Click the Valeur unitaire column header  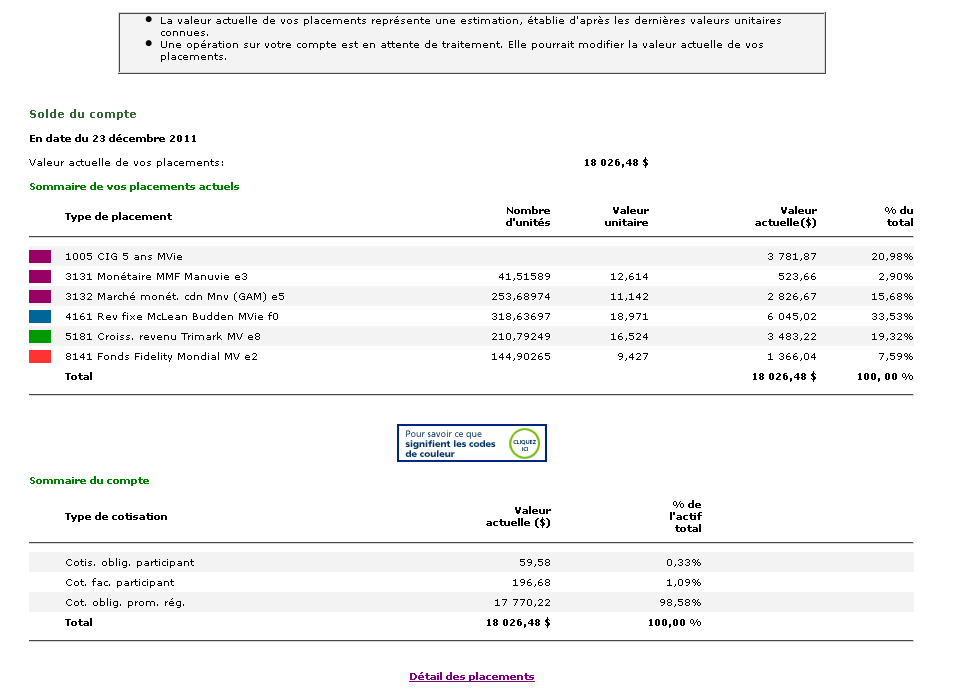click(x=626, y=217)
